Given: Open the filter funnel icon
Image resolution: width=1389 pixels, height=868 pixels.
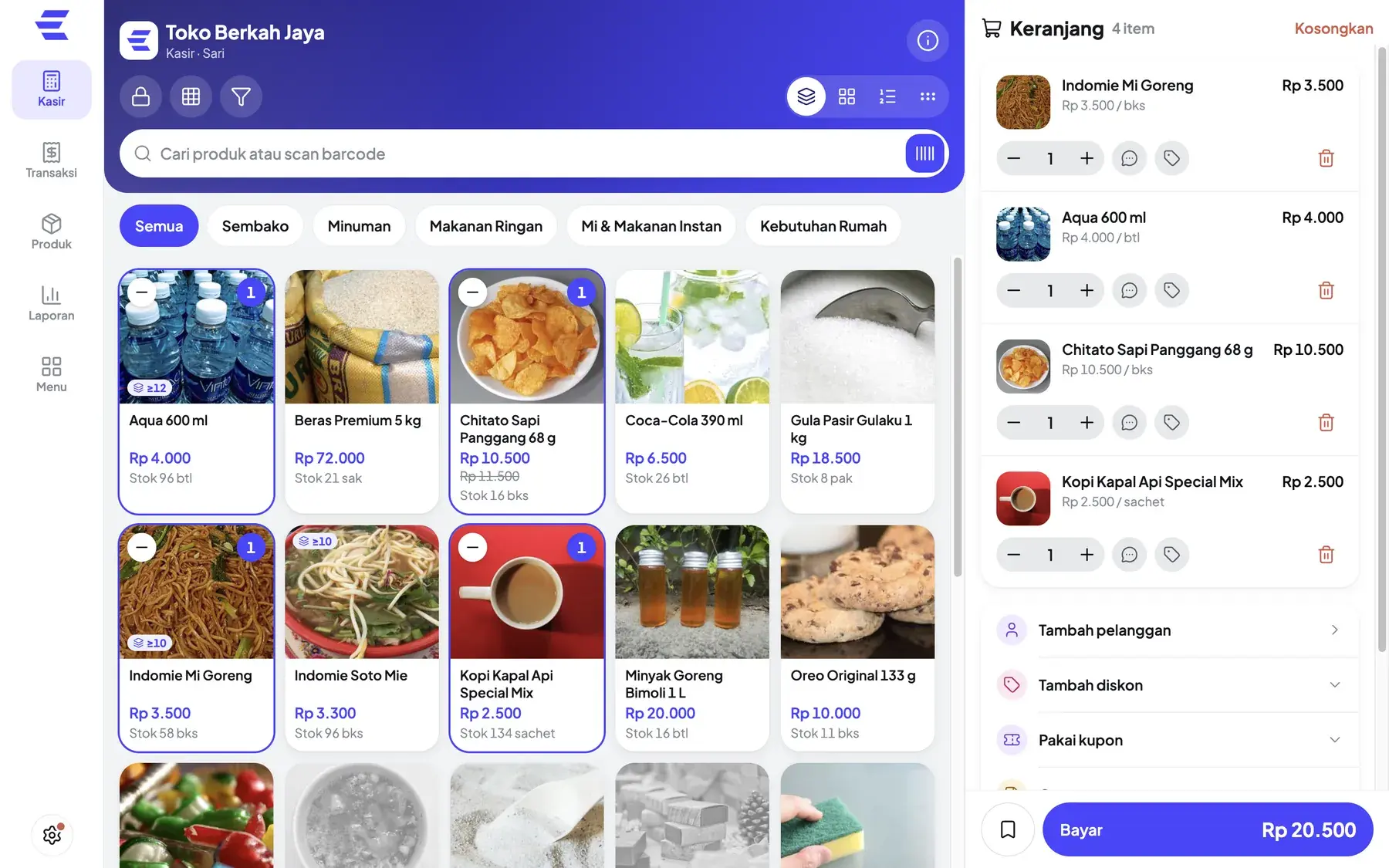Looking at the screenshot, I should 241,96.
